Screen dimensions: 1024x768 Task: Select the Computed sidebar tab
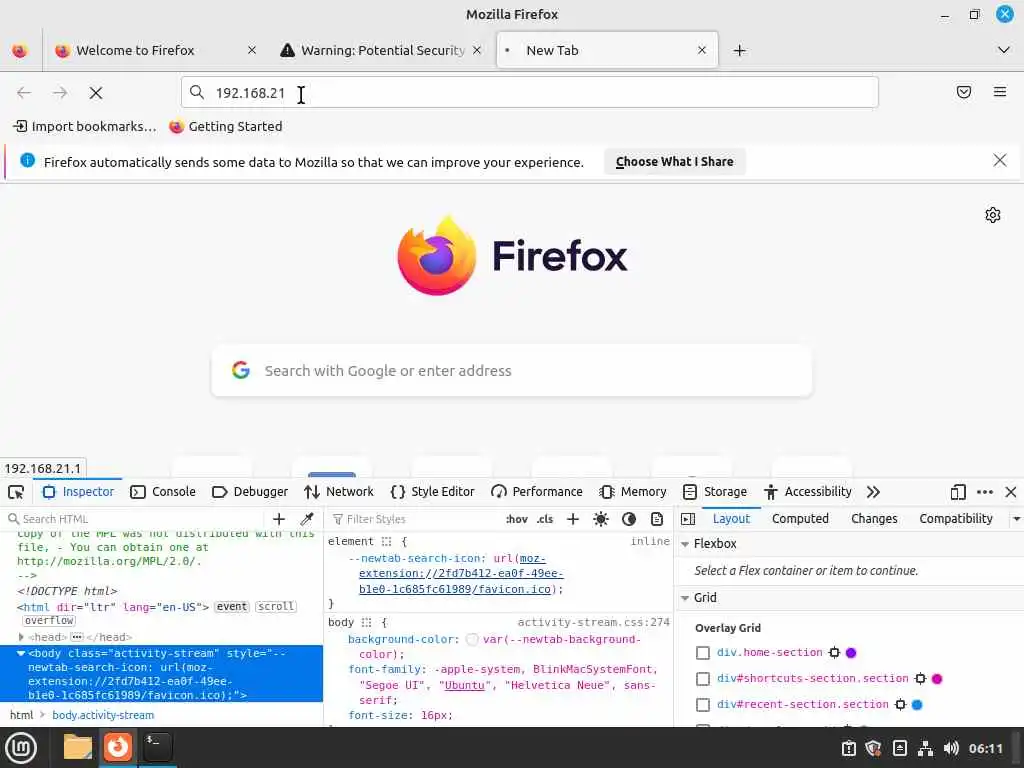click(x=800, y=519)
